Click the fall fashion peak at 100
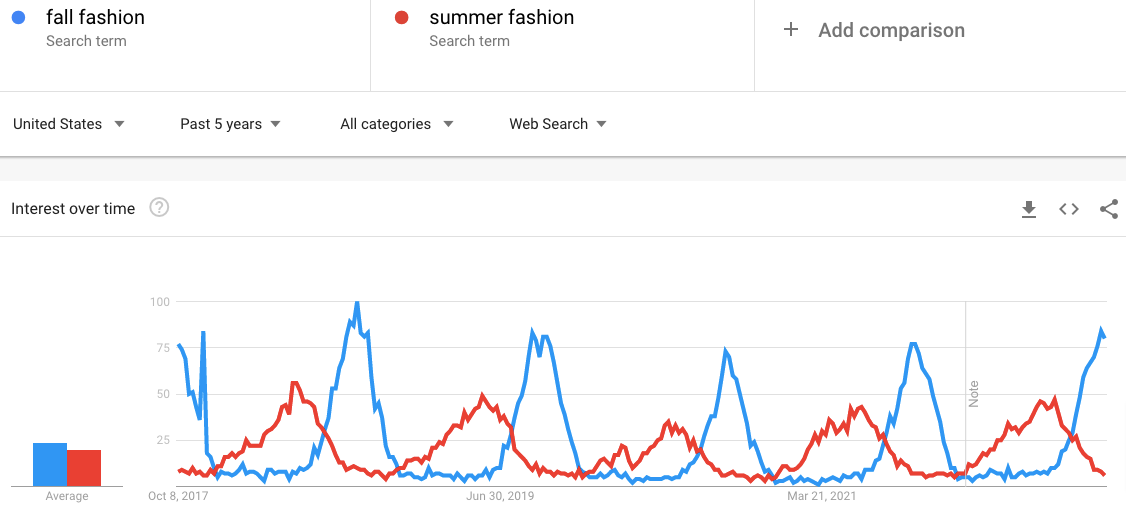This screenshot has height=510, width=1126. 357,303
